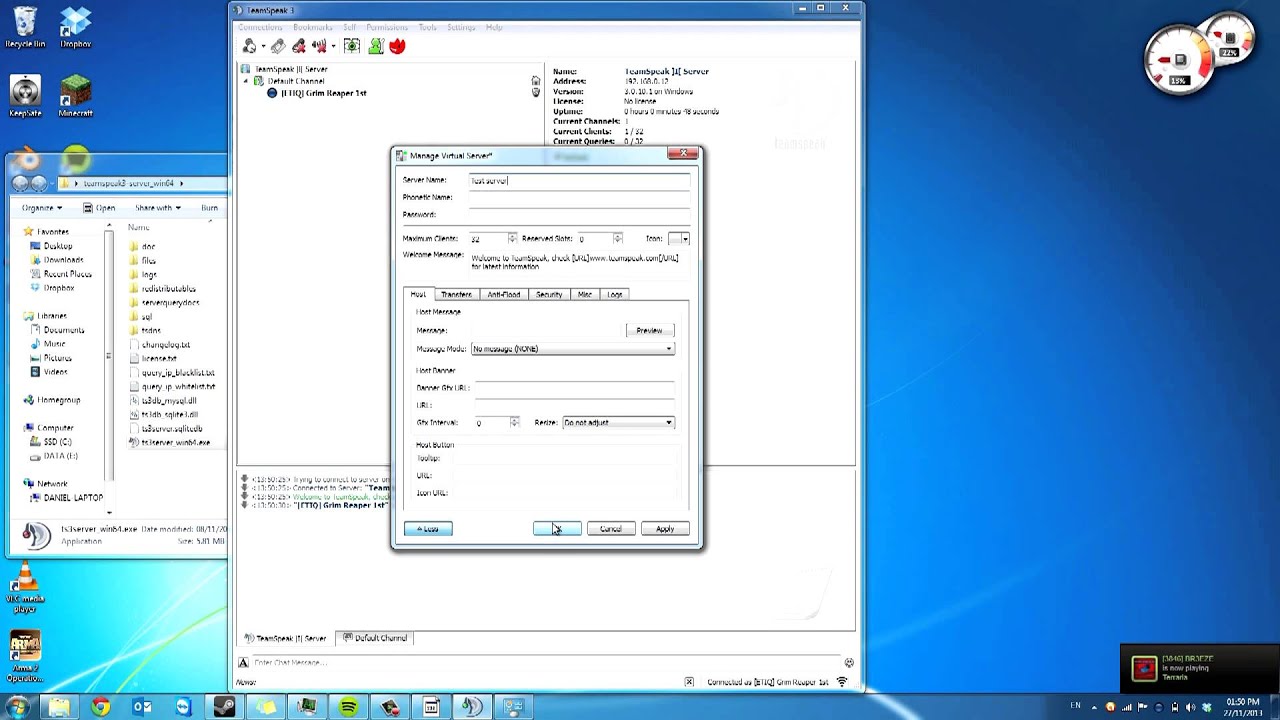Click the emoticon icon beside chat input
The height and width of the screenshot is (720, 1280).
point(849,663)
